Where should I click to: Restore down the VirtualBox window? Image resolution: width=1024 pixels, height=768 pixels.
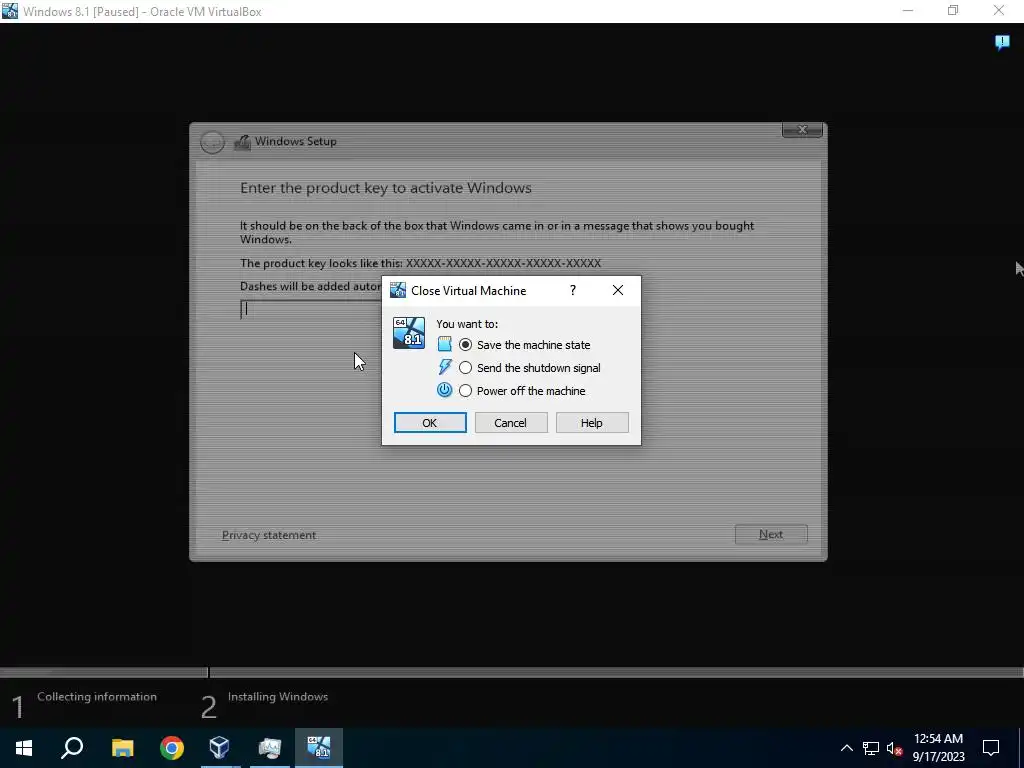pos(953,11)
